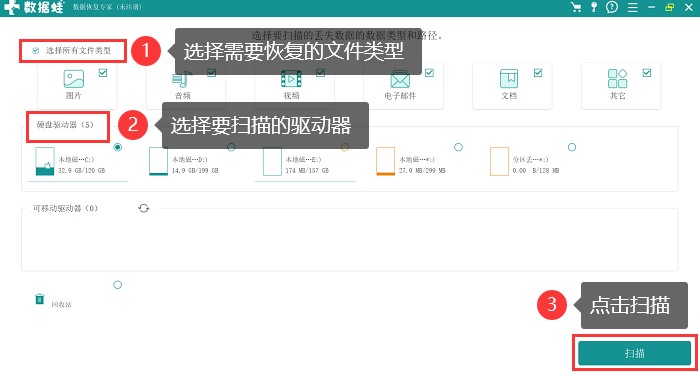Screen dimensions: 700x372
Task: Uncheck the 其它 file type checkbox
Action: (647, 73)
